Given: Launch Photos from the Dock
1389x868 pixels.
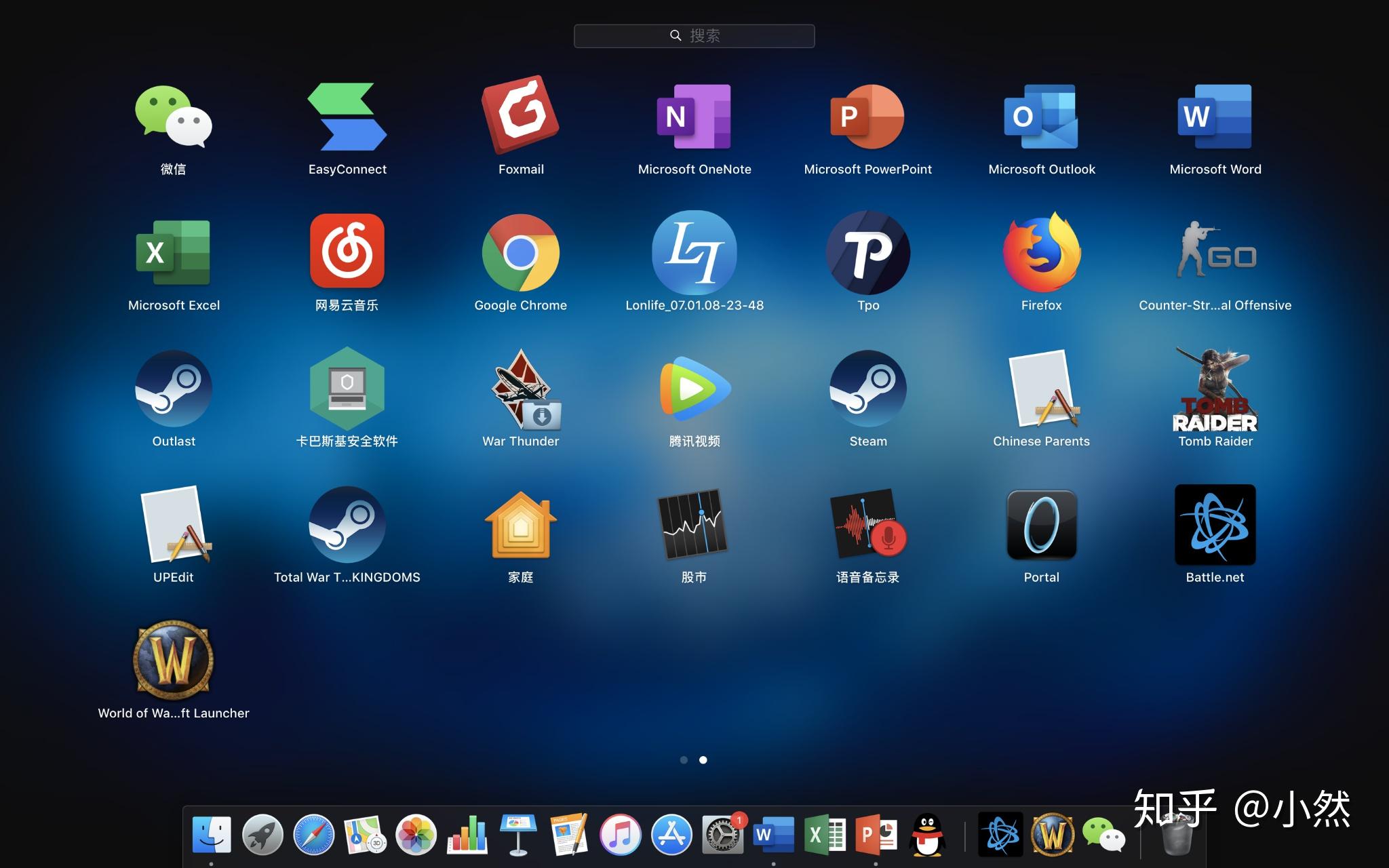Looking at the screenshot, I should point(416,835).
